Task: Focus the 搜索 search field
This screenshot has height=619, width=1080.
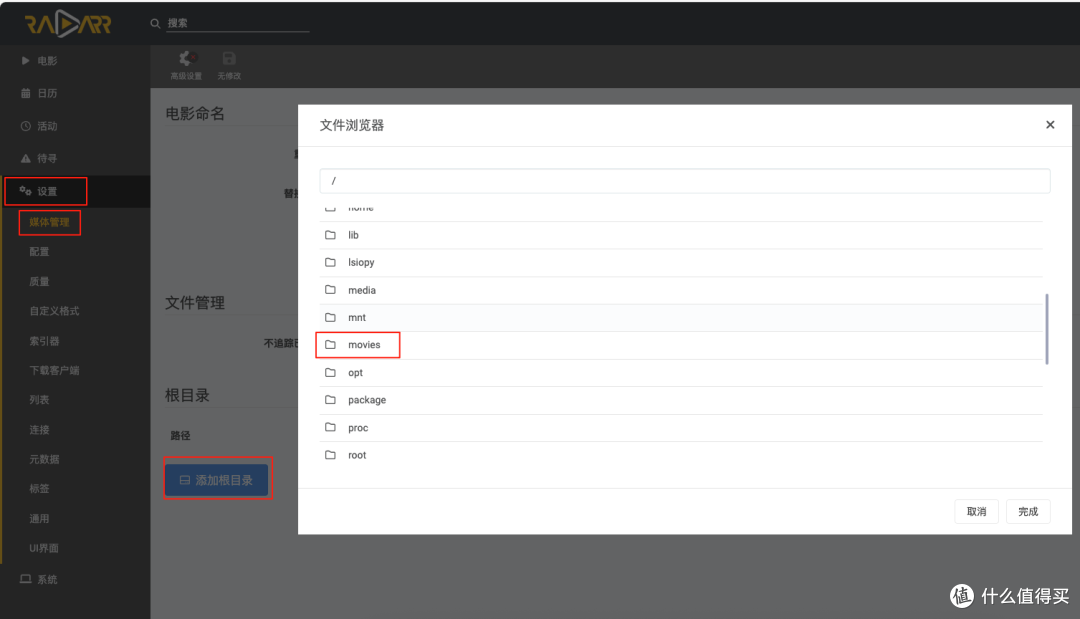Action: [238, 23]
